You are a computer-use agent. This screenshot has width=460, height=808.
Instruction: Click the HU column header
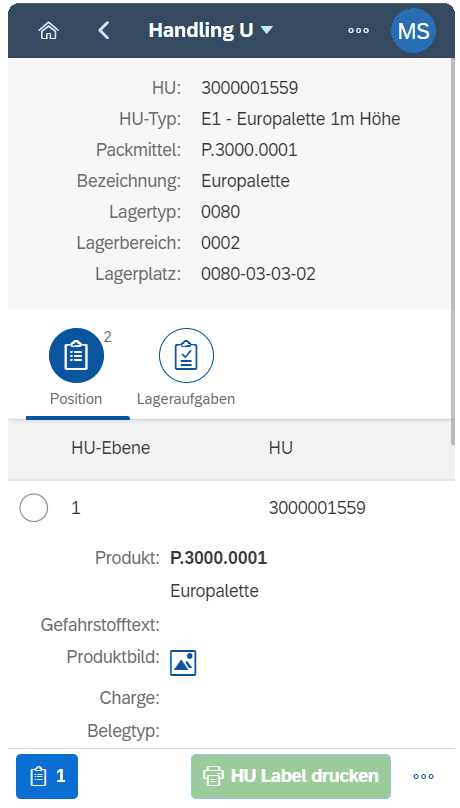pyautogui.click(x=281, y=448)
